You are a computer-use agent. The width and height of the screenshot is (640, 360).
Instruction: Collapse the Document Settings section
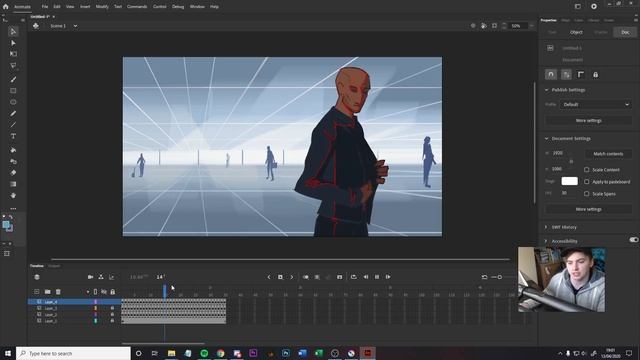coord(546,138)
